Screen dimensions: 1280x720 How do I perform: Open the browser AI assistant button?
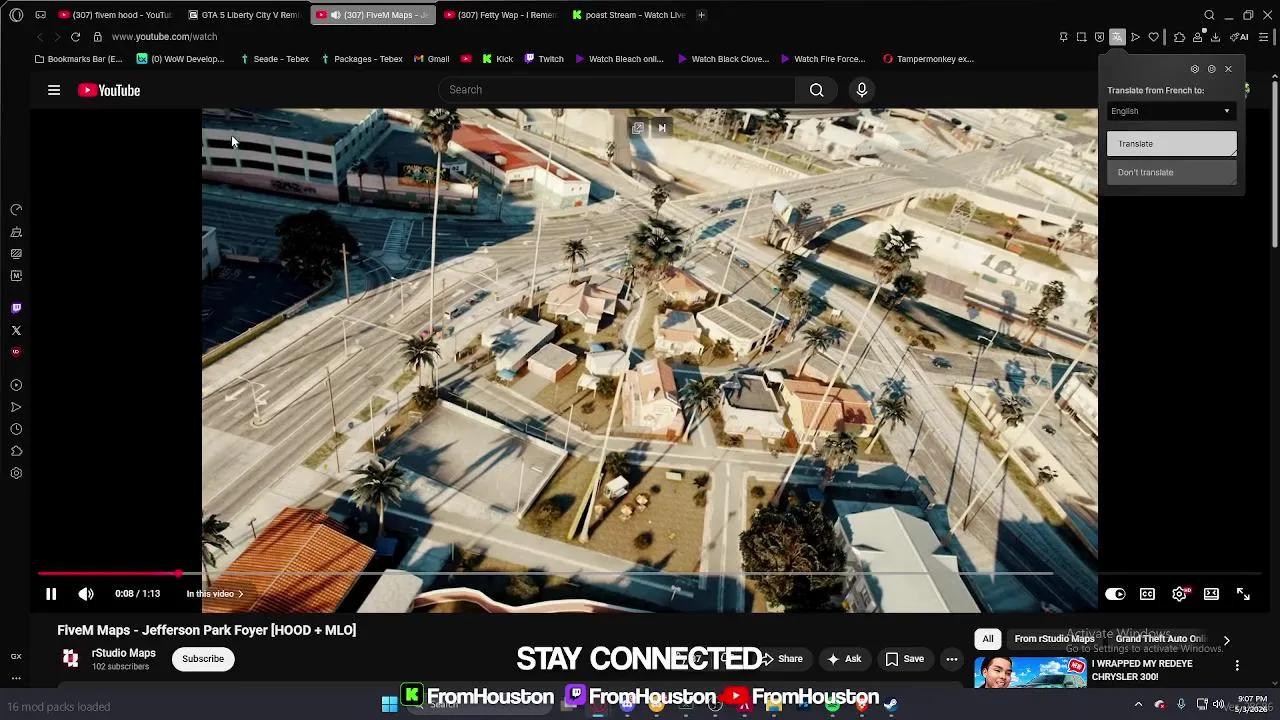pyautogui.click(x=1238, y=37)
